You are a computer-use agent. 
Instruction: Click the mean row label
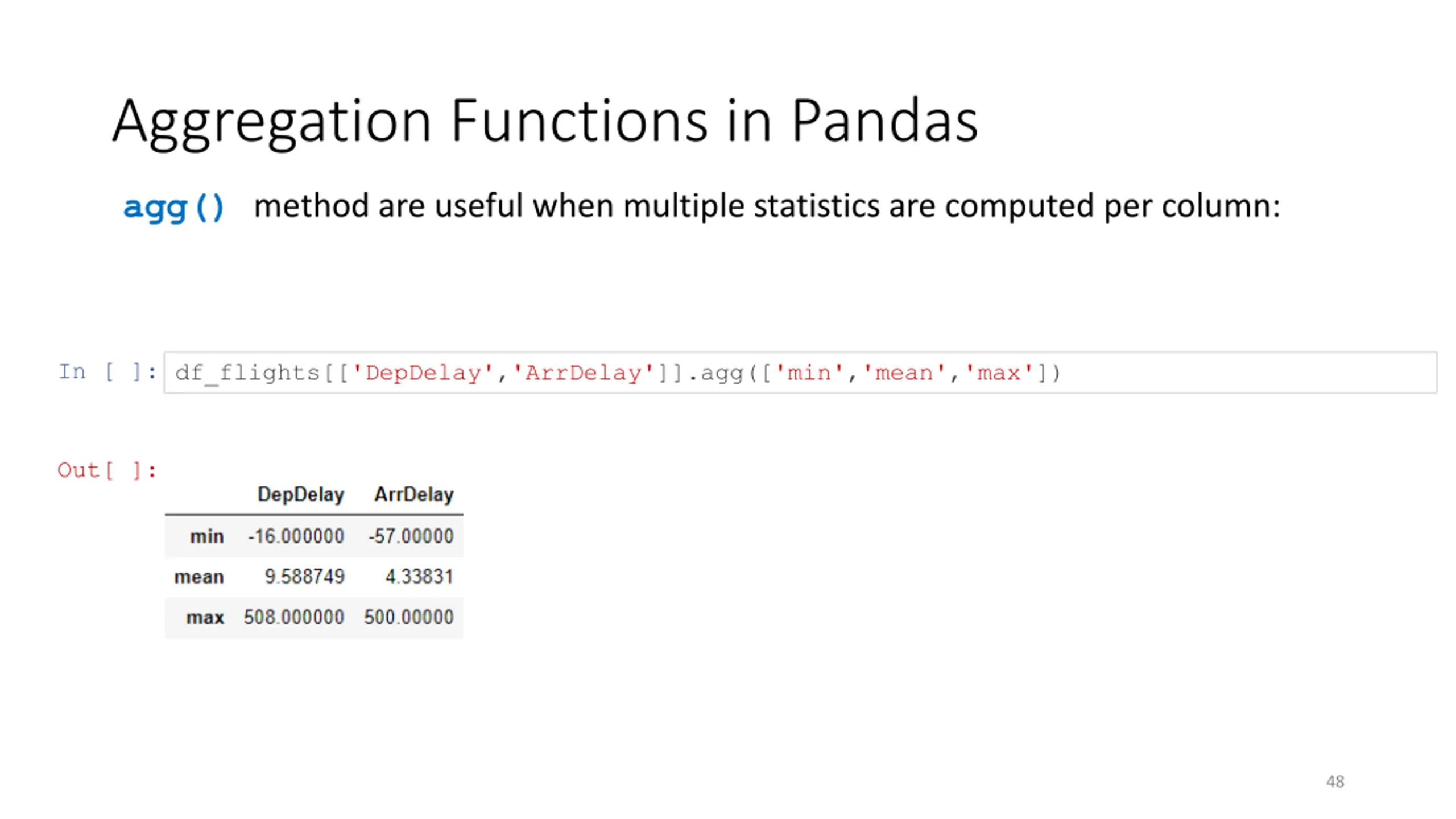[x=198, y=577]
